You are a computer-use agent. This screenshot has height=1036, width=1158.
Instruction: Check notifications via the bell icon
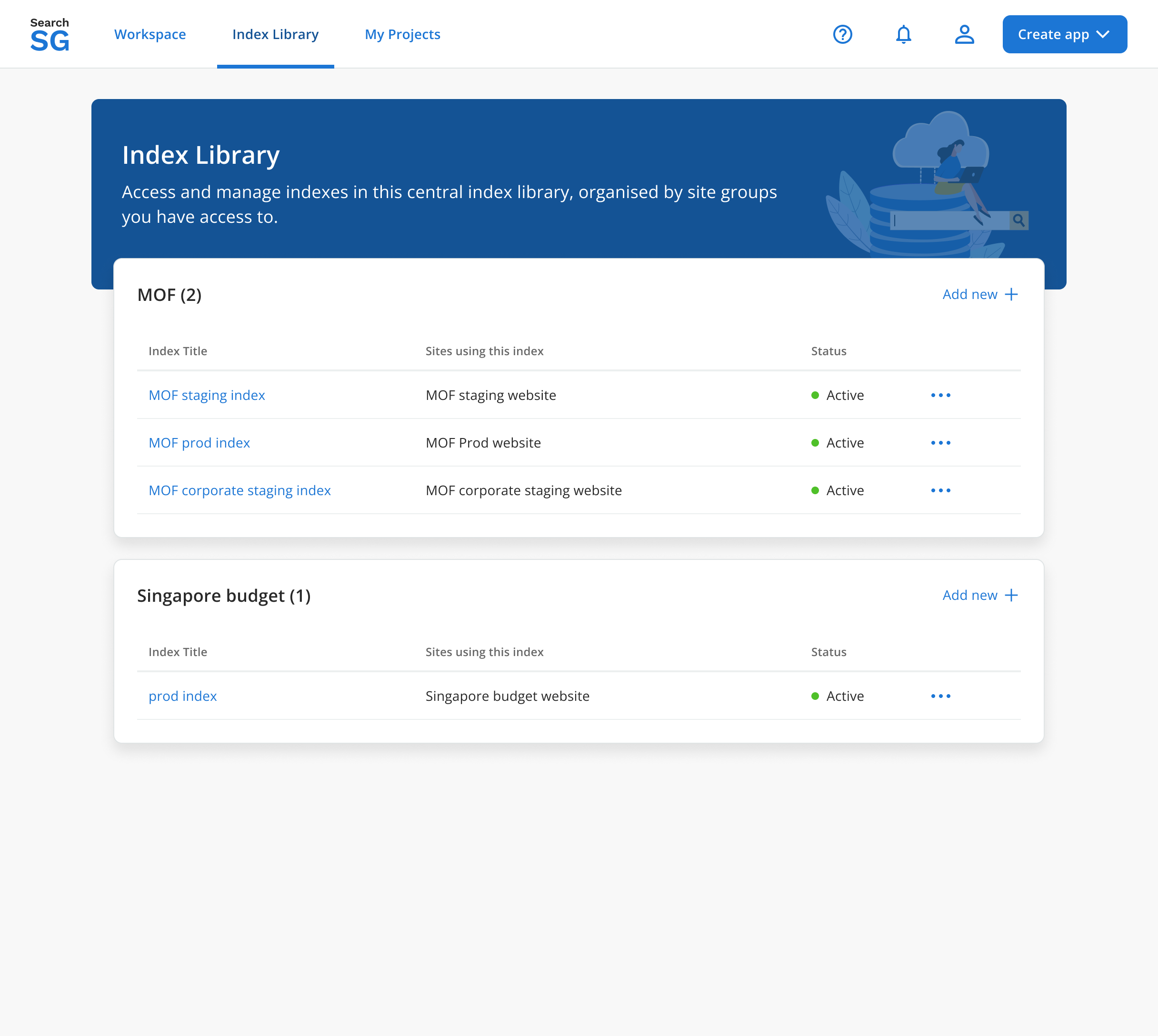pyautogui.click(x=903, y=34)
